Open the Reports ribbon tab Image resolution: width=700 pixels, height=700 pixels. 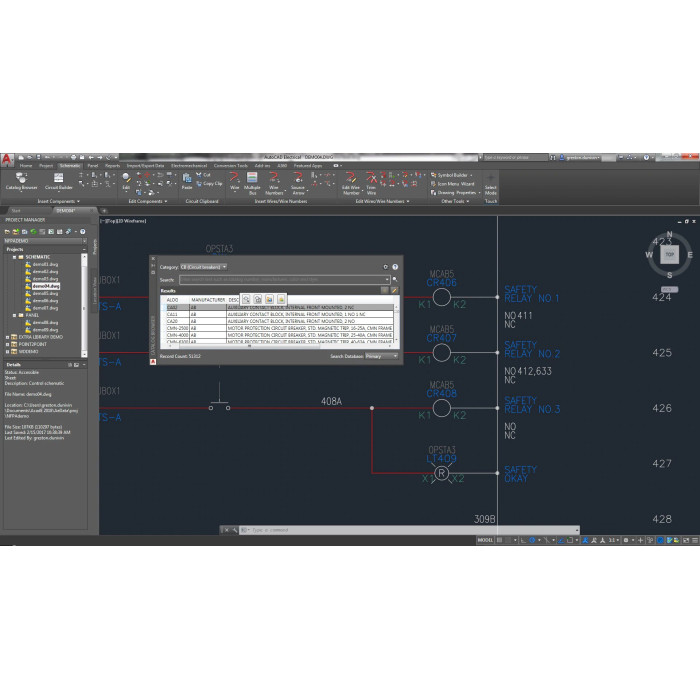pyautogui.click(x=112, y=166)
